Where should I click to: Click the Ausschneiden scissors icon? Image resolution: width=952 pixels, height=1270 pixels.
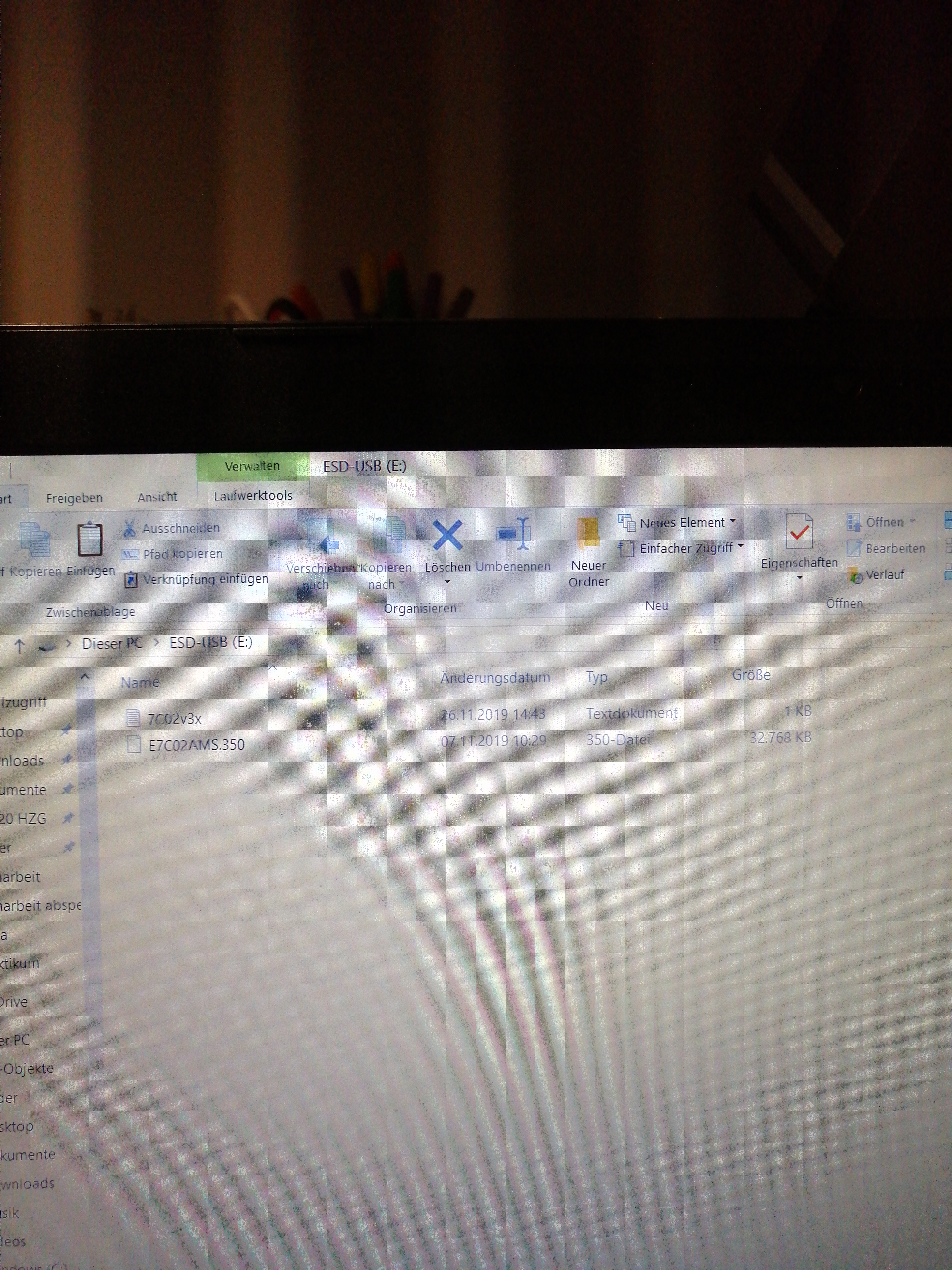pos(130,528)
